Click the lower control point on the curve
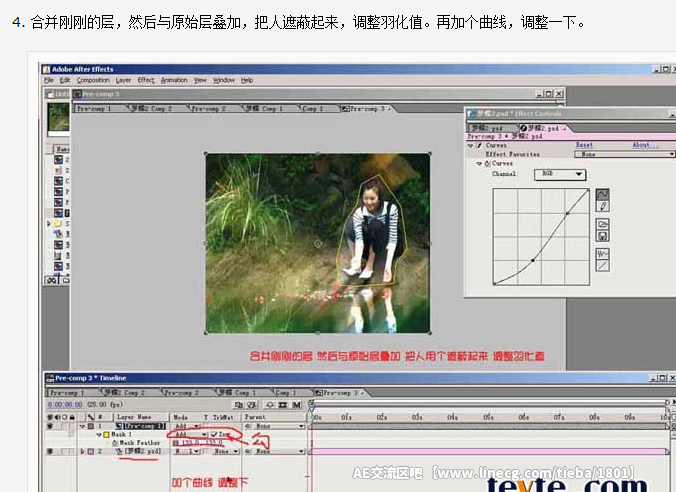Viewport: 676px width, 492px height. click(533, 260)
